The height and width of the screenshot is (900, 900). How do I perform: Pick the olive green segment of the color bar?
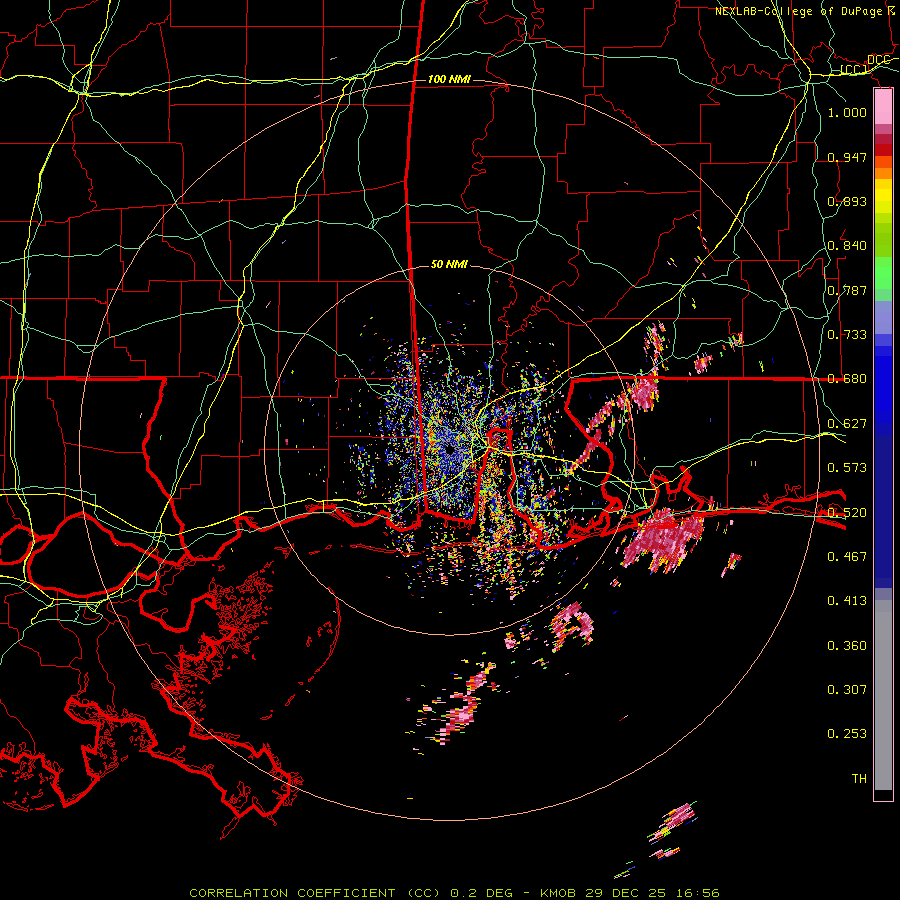tap(883, 239)
